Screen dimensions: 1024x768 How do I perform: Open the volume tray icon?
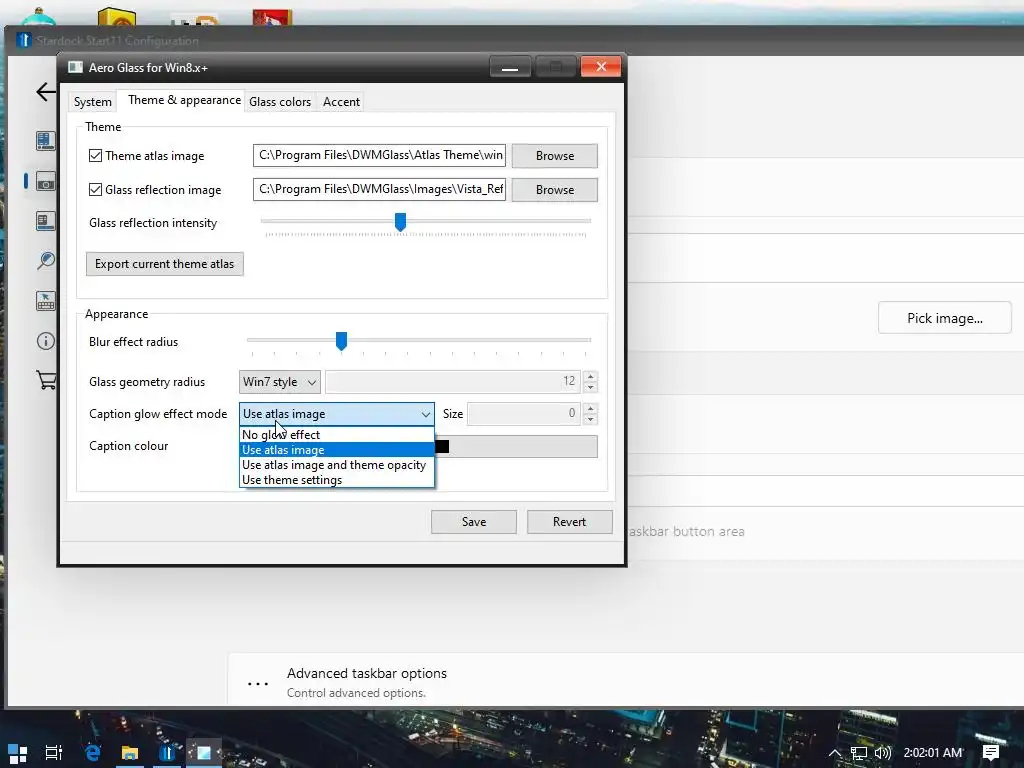pos(883,753)
